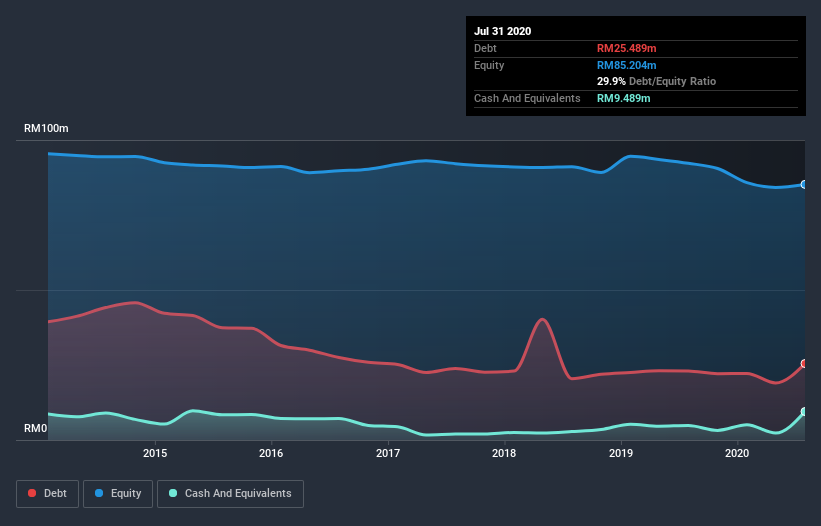Click the 29.9% Debt/Equity Ratio text
The height and width of the screenshot is (526, 821).
pos(657,81)
